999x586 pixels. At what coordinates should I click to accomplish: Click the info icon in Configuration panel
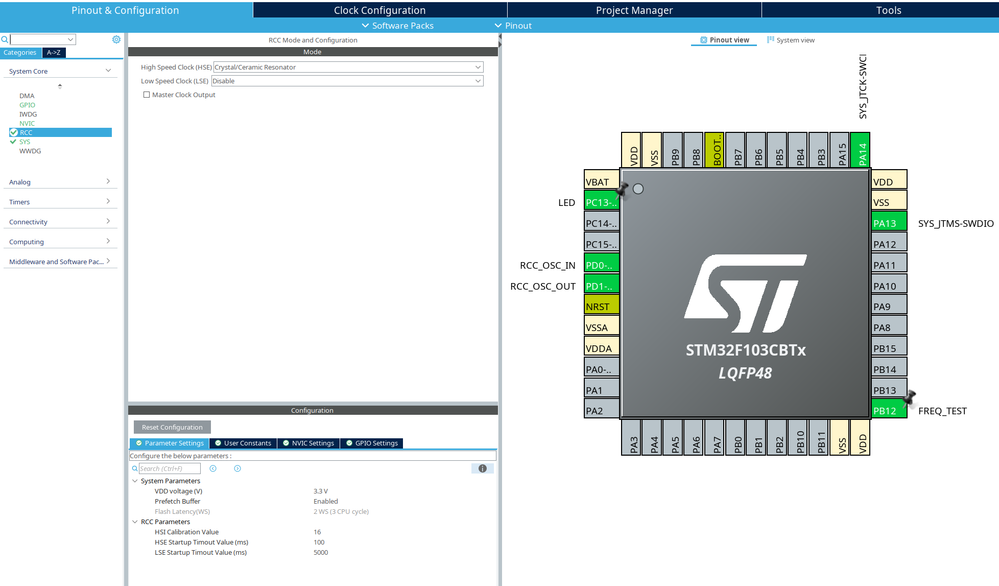482,468
